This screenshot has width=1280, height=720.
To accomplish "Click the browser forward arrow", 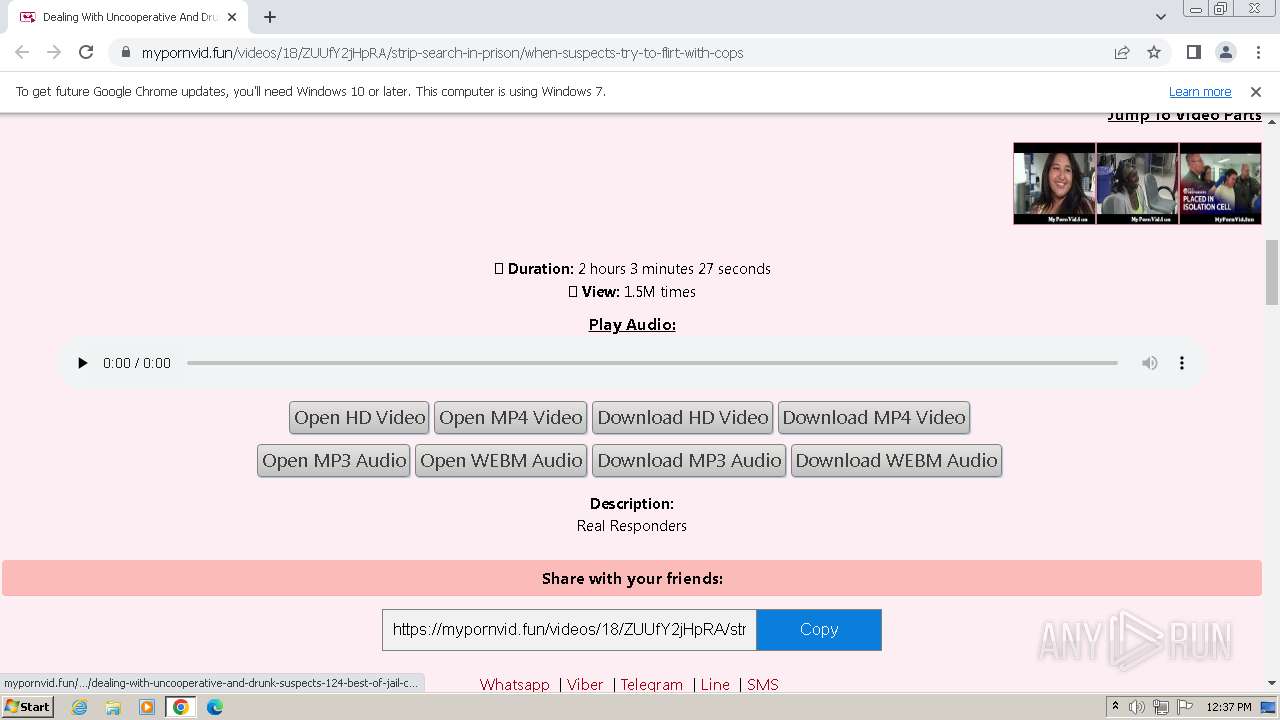I will click(54, 53).
